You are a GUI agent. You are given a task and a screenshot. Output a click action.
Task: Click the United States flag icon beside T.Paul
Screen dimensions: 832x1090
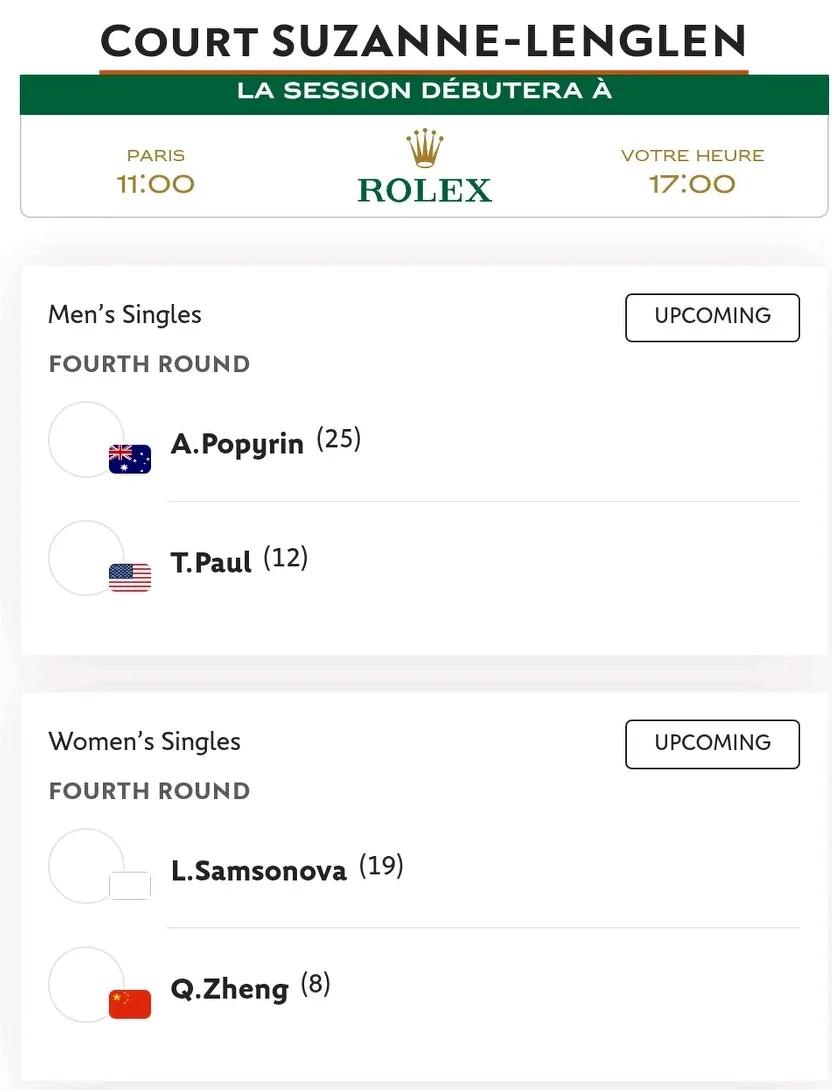point(130,578)
